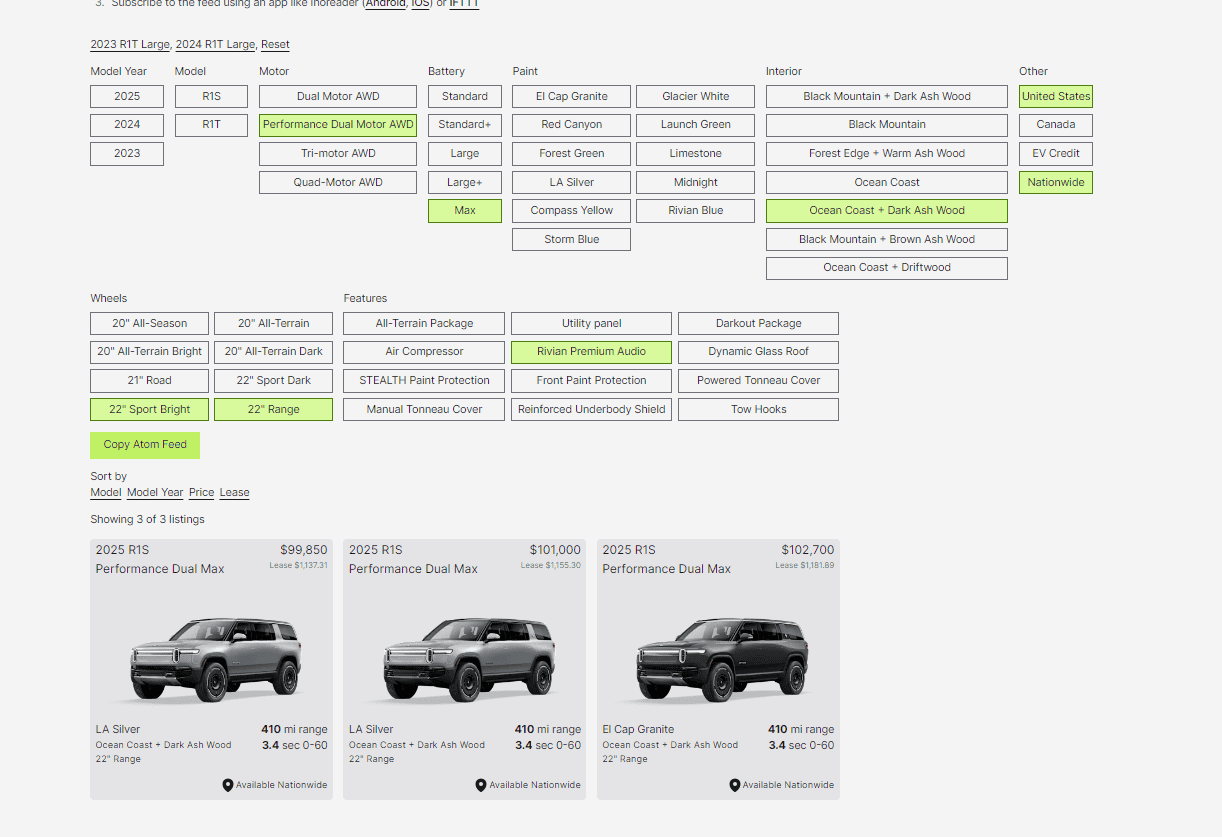Filter by Limestone paint
Image resolution: width=1222 pixels, height=837 pixels.
[x=696, y=154]
